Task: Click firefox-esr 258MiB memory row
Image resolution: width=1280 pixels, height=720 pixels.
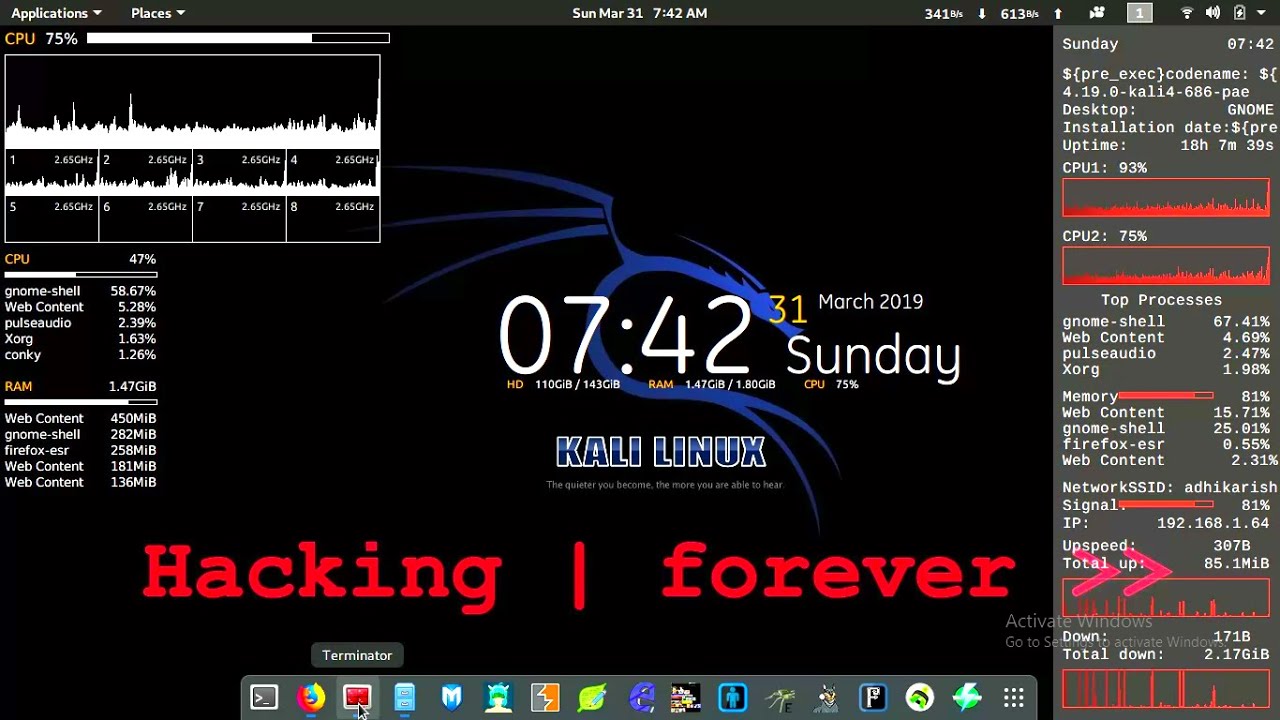Action: click(x=80, y=450)
